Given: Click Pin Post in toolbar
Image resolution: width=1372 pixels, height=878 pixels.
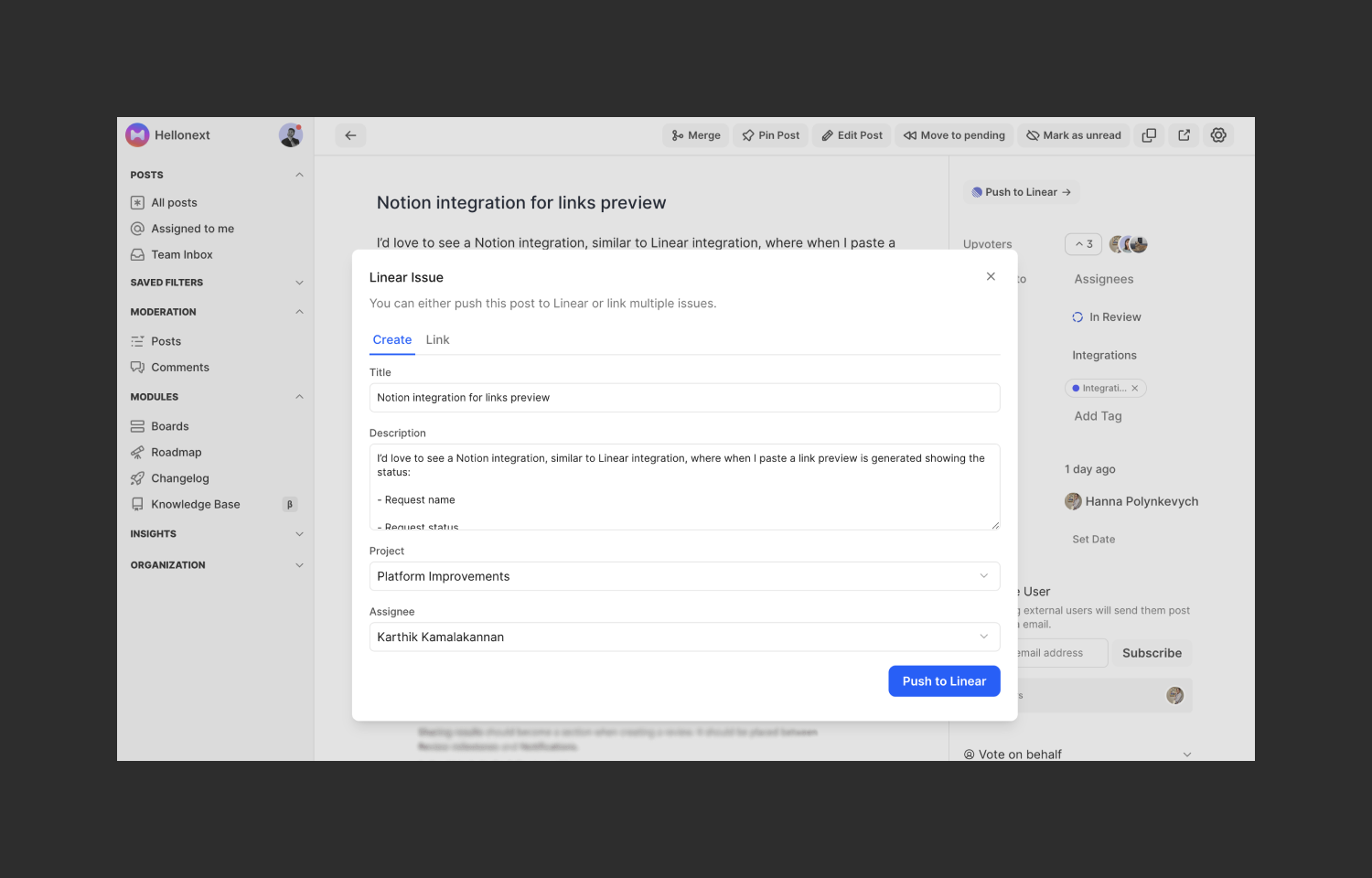Looking at the screenshot, I should pos(770,135).
